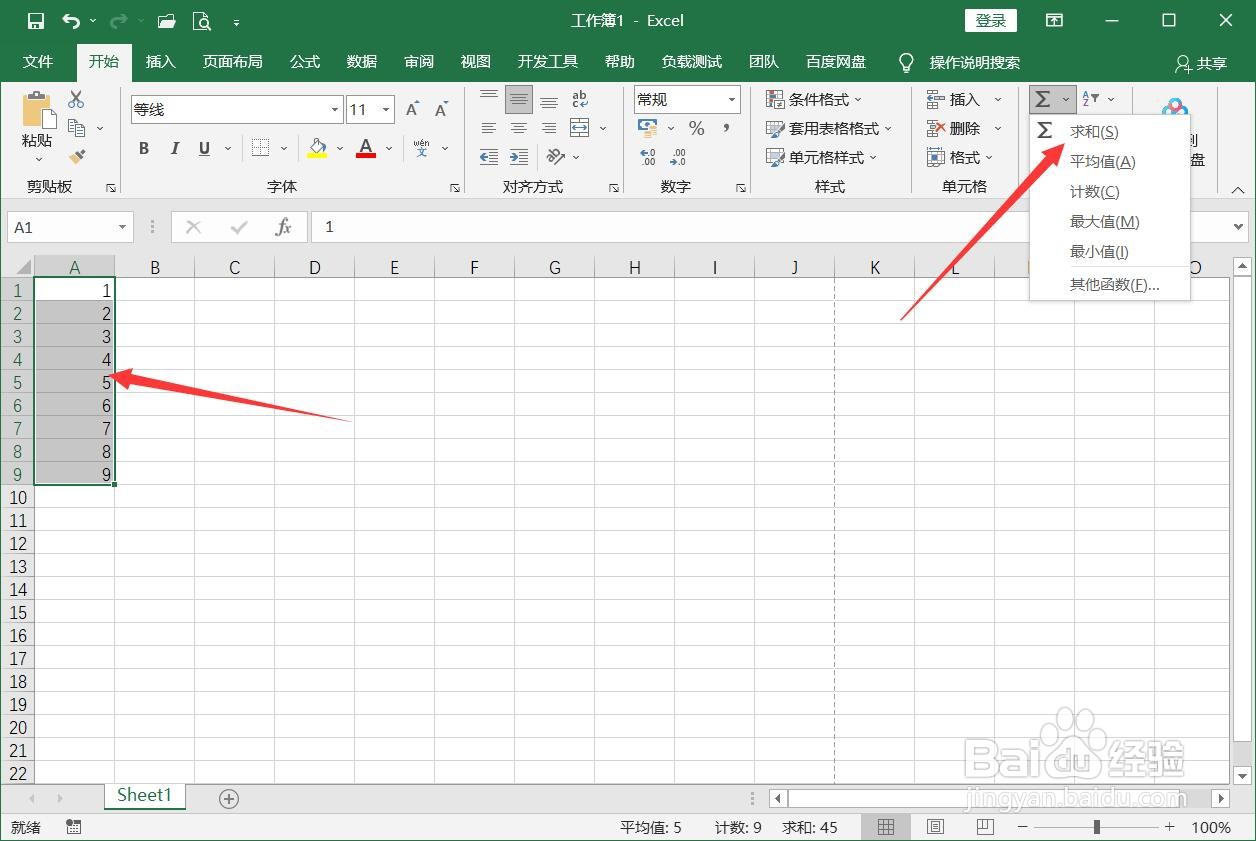
Task: Decrease the font size
Action: pyautogui.click(x=441, y=109)
